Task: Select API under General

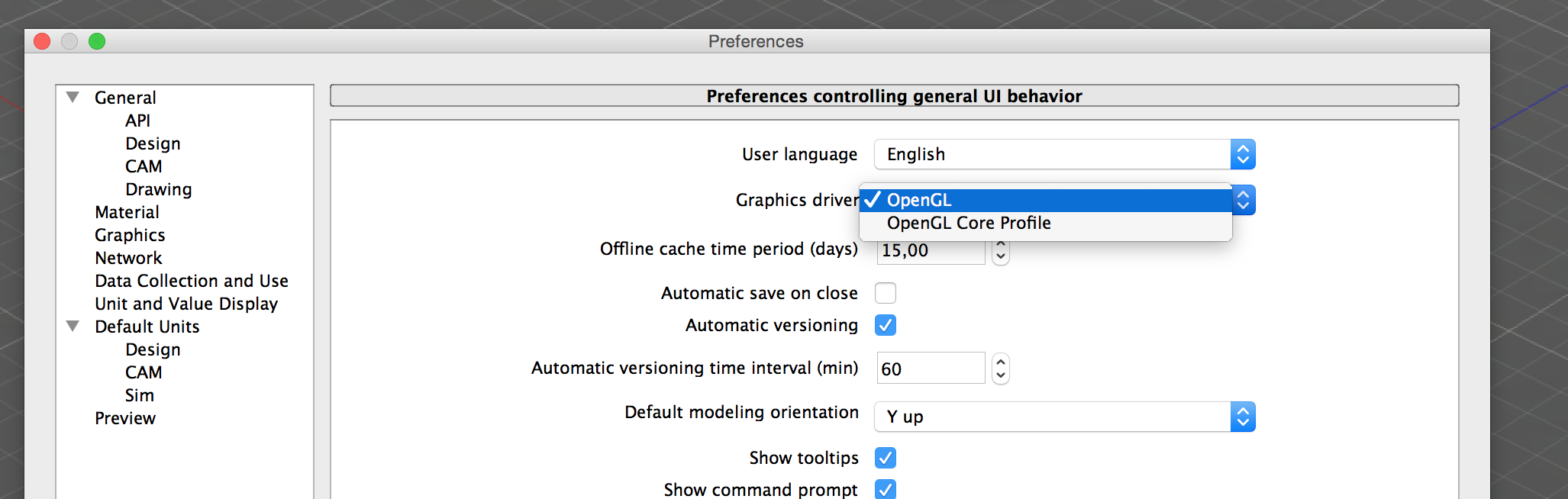Action: [137, 121]
